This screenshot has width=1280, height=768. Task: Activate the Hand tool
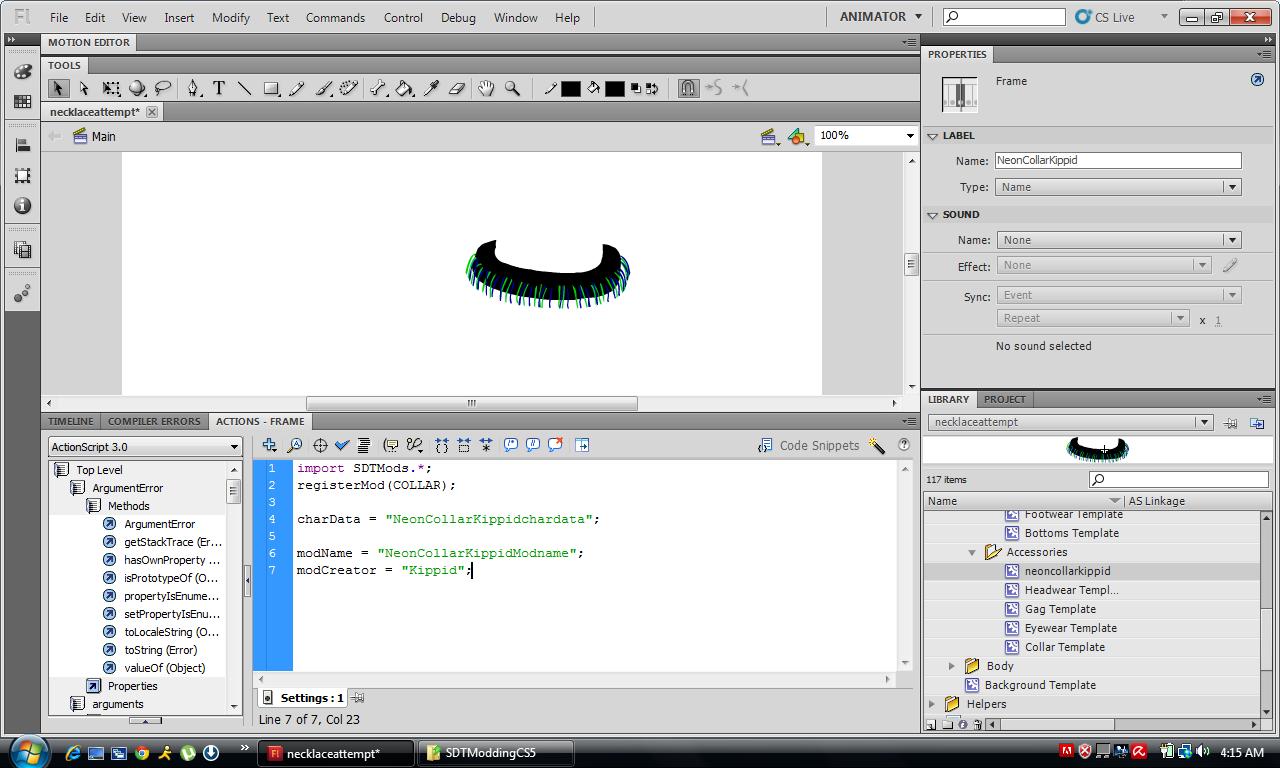(x=486, y=89)
